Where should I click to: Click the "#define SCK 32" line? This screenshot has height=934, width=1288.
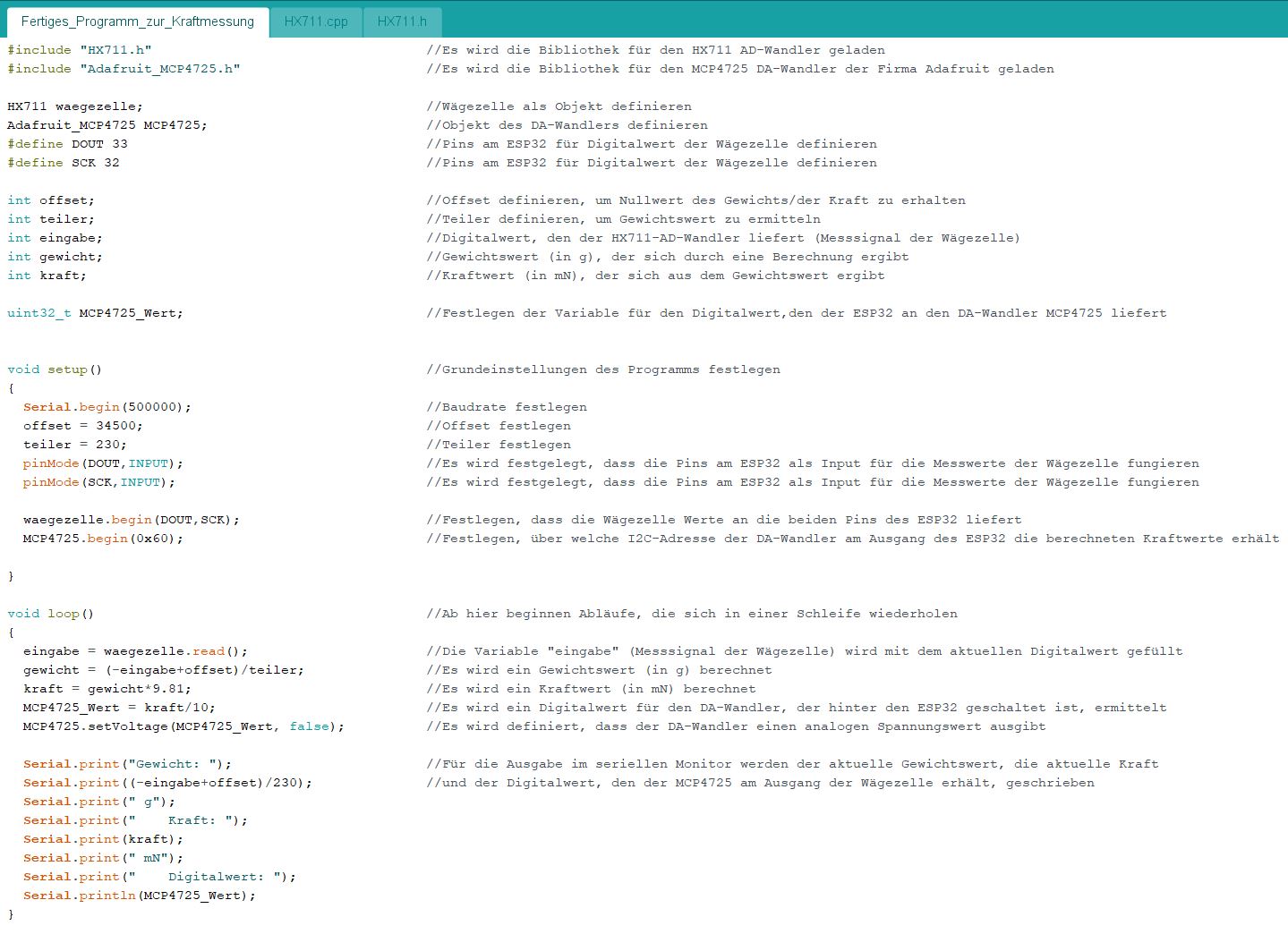pyautogui.click(x=63, y=163)
